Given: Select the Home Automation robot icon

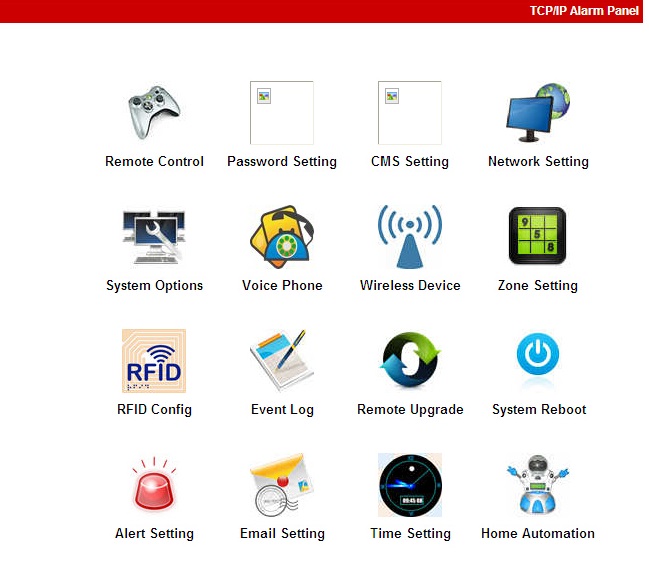Looking at the screenshot, I should tap(538, 485).
